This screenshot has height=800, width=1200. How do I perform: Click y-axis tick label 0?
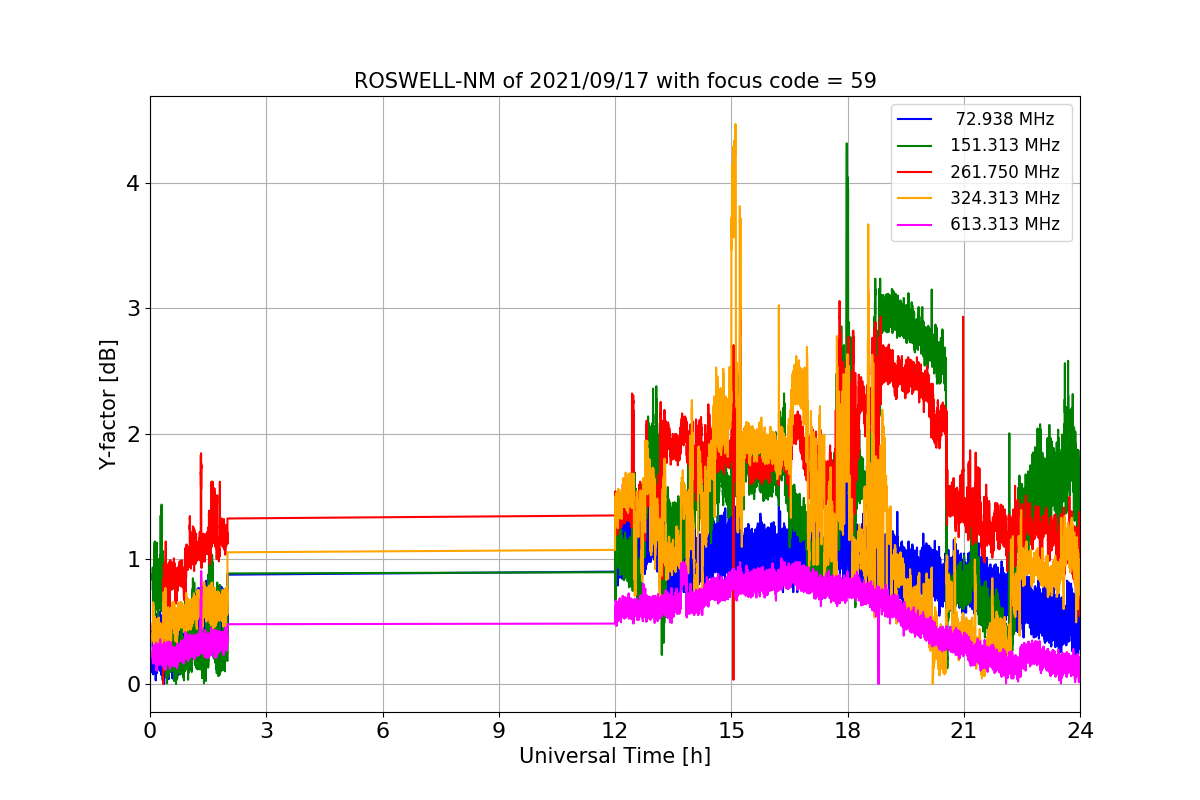point(133,685)
